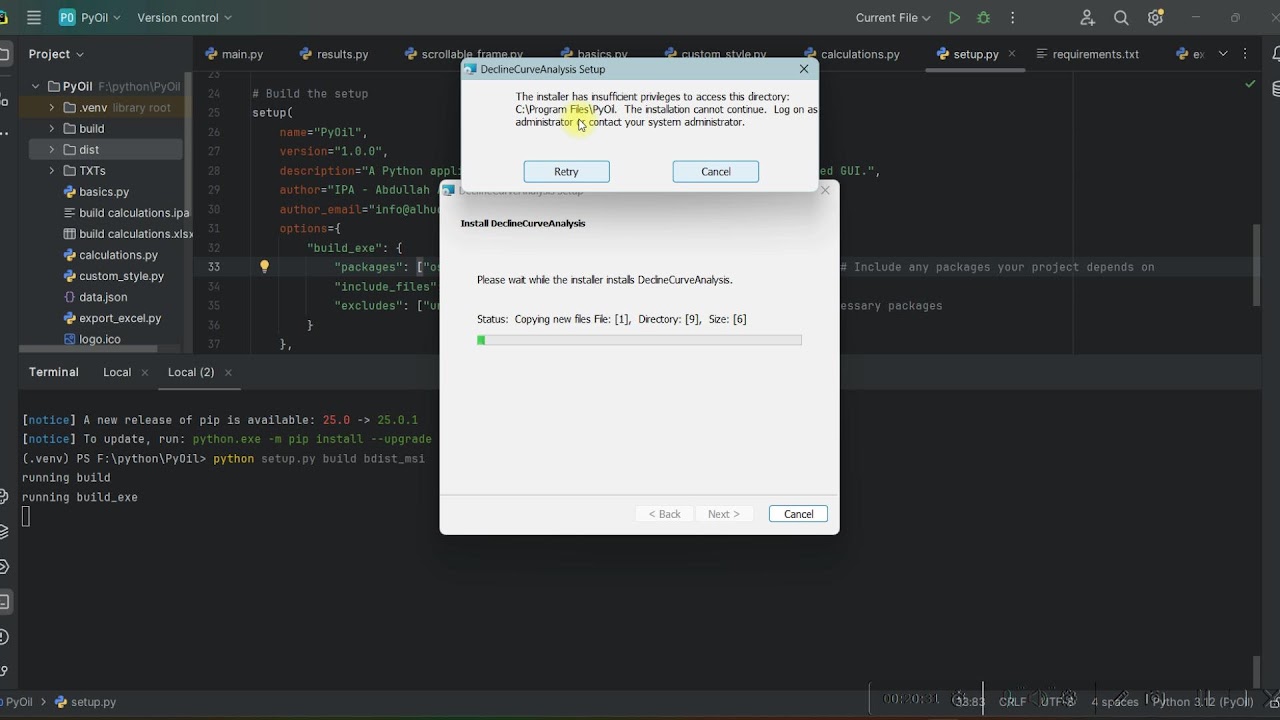Close the Local (2) terminal tab
1280x720 pixels.
coord(228,372)
